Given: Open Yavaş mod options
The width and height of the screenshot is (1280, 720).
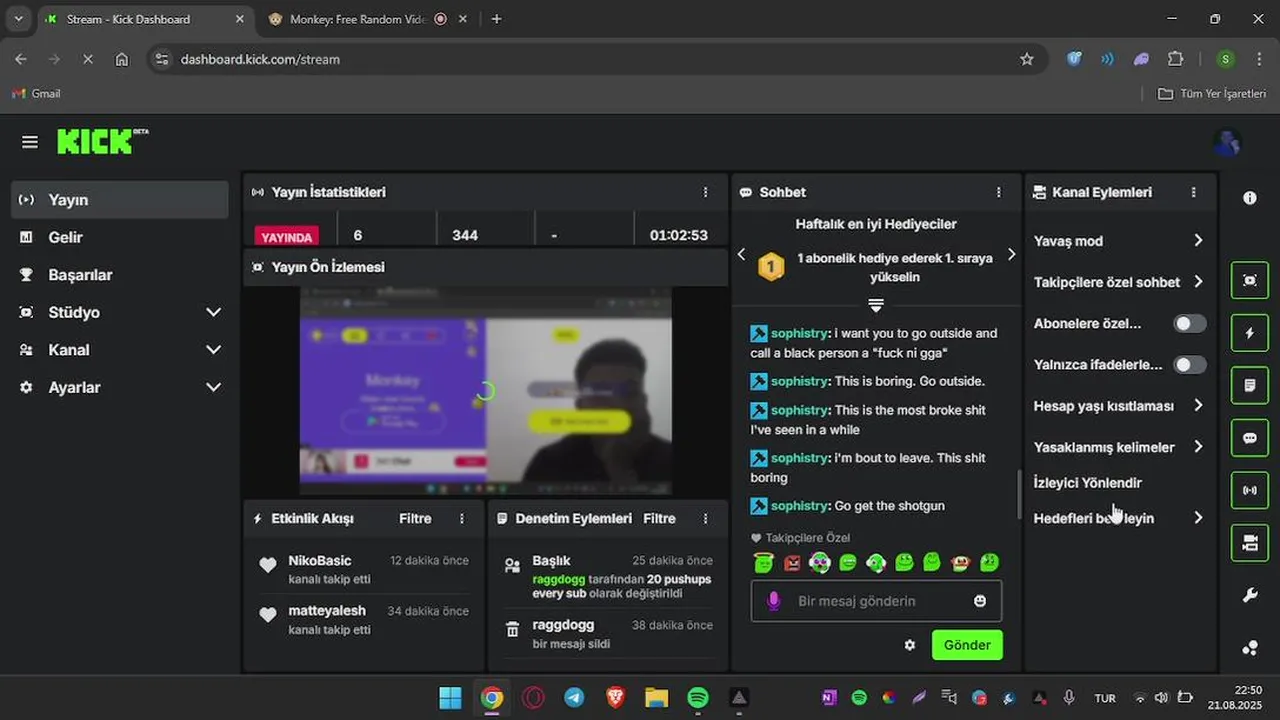Looking at the screenshot, I should [1120, 241].
